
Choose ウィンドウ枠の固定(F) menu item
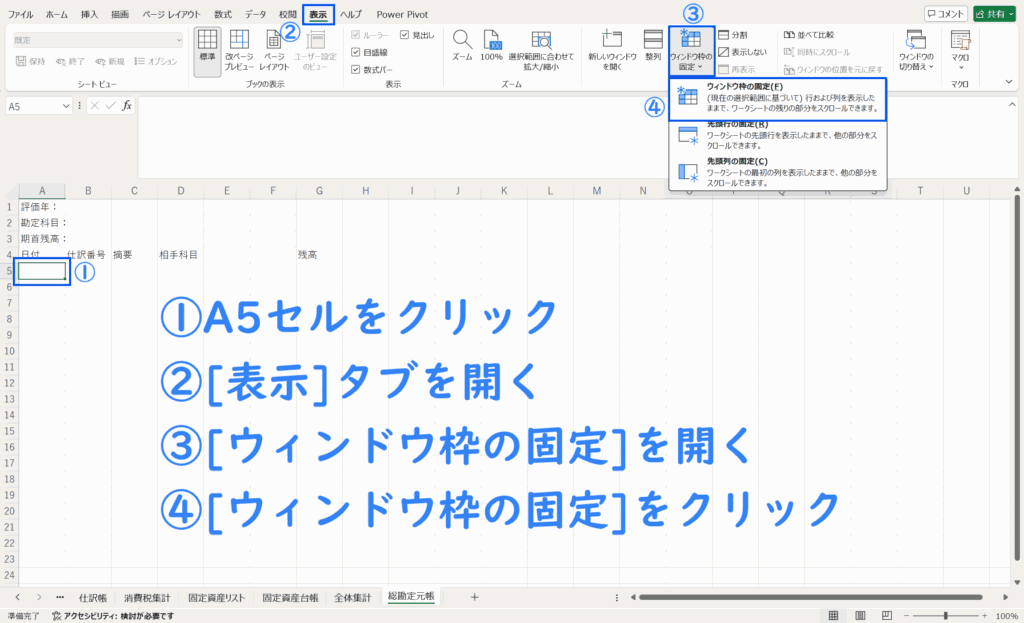(777, 97)
